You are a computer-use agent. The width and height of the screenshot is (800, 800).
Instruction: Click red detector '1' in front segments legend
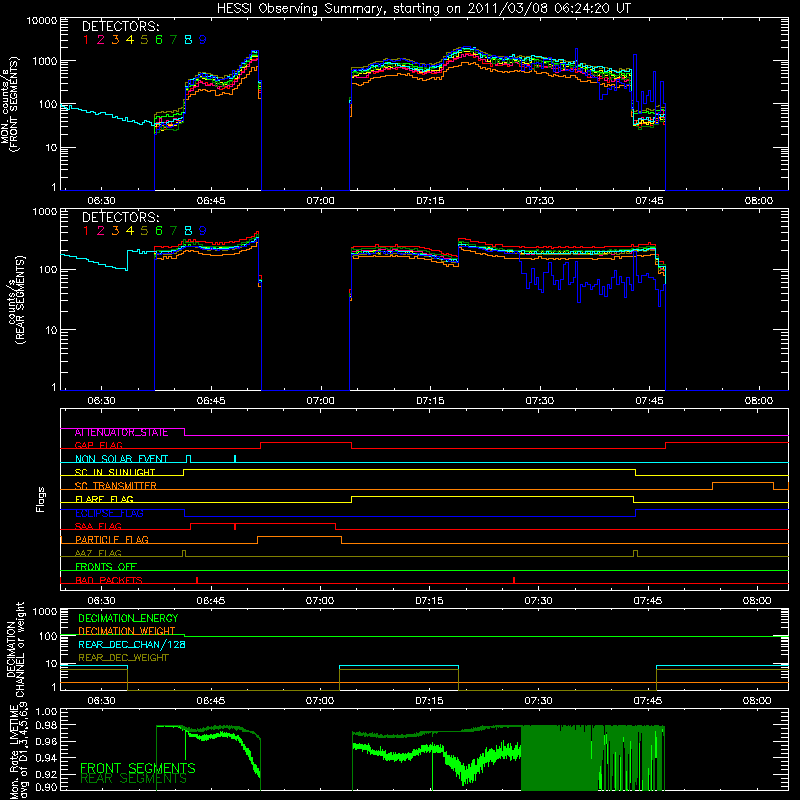click(x=86, y=40)
